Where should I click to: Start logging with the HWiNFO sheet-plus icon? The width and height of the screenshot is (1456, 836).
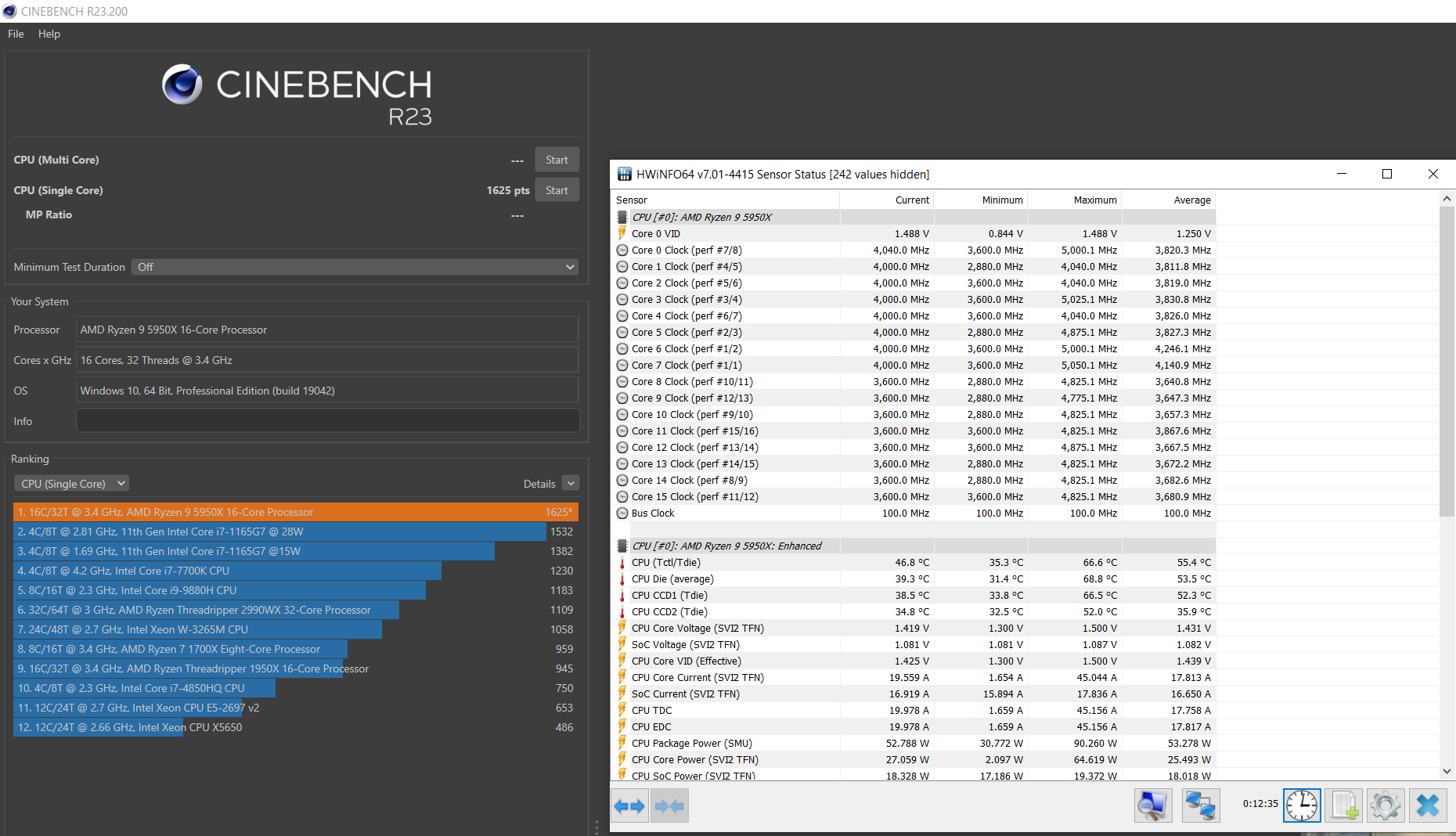click(x=1344, y=805)
